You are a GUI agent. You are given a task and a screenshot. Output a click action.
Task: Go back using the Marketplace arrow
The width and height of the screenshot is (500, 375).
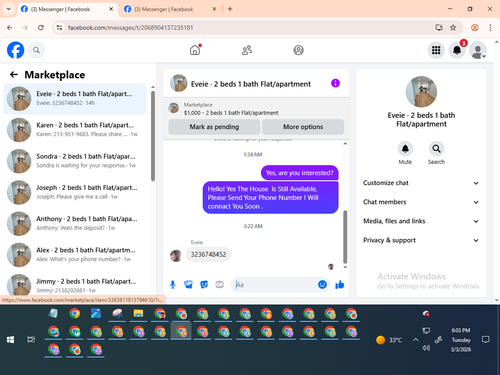click(14, 74)
